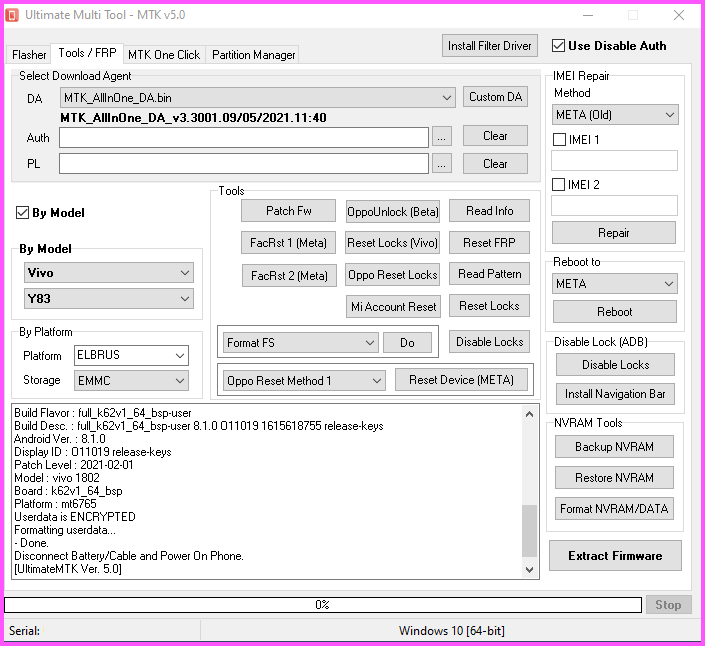The image size is (705, 646).
Task: Switch to the Flasher tab
Action: point(29,55)
